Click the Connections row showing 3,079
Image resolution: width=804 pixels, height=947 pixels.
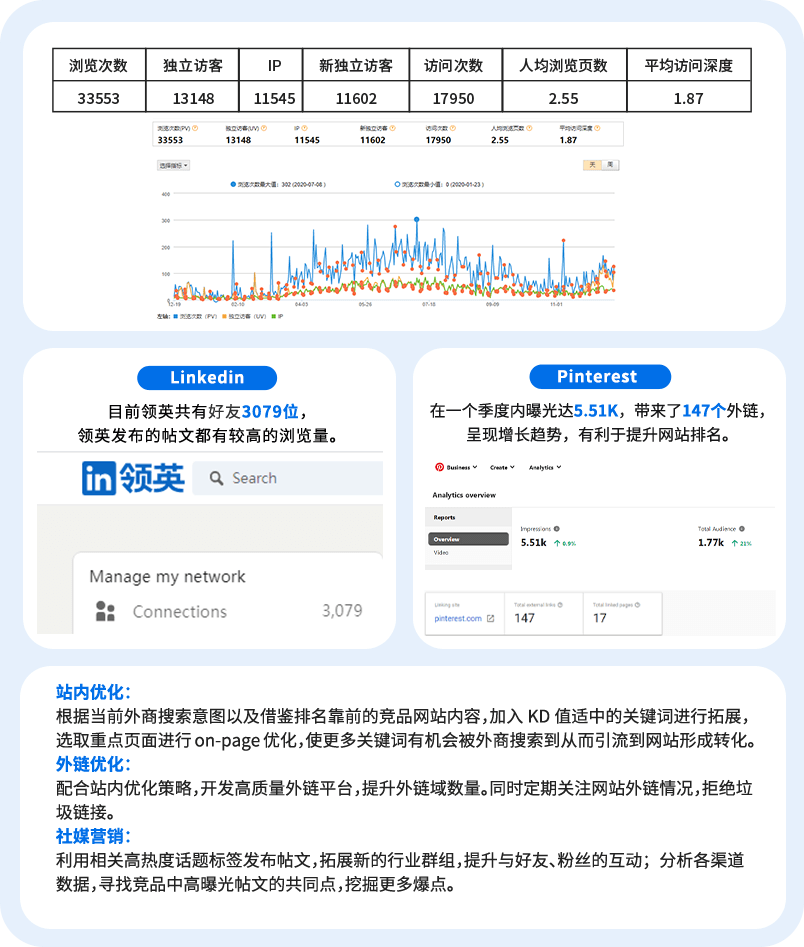click(x=229, y=611)
